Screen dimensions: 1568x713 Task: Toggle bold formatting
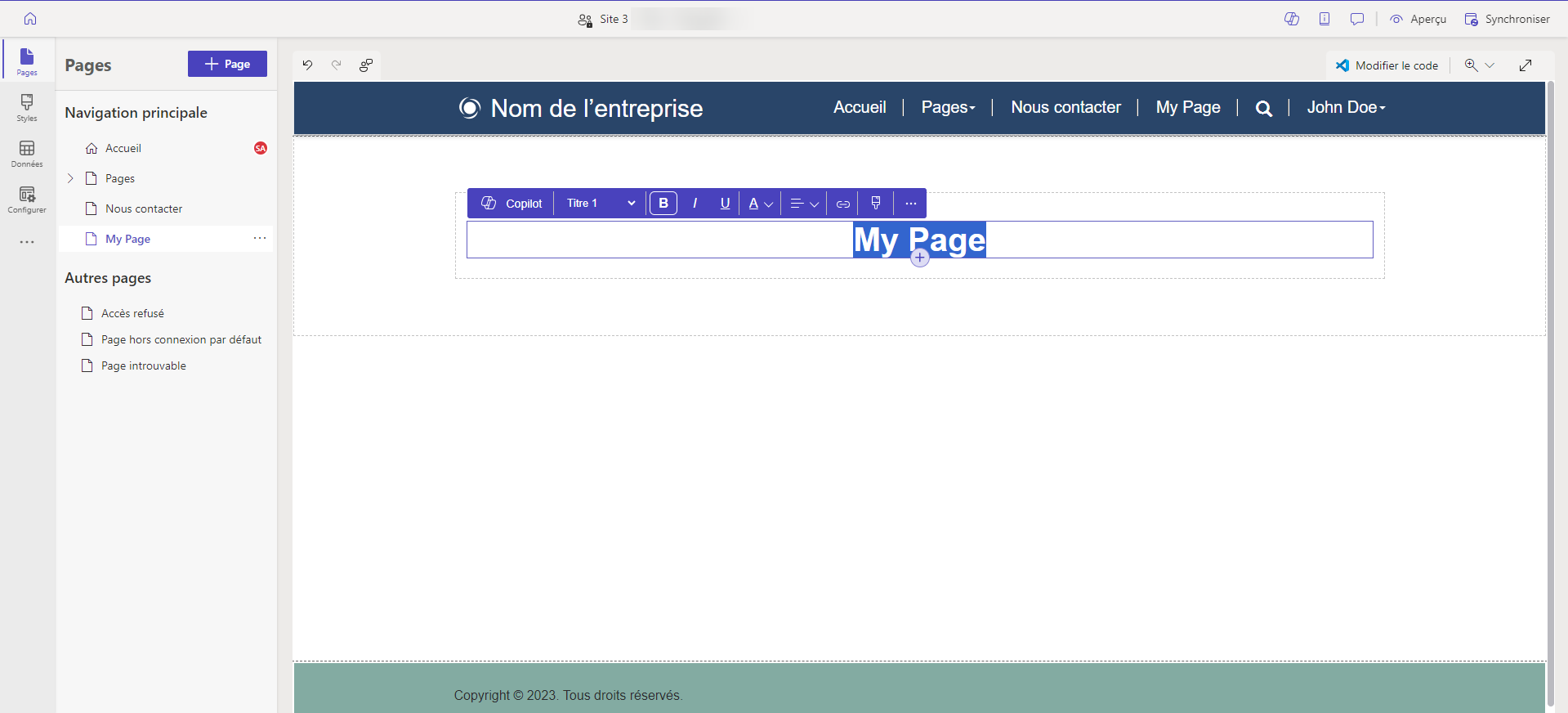tap(663, 204)
